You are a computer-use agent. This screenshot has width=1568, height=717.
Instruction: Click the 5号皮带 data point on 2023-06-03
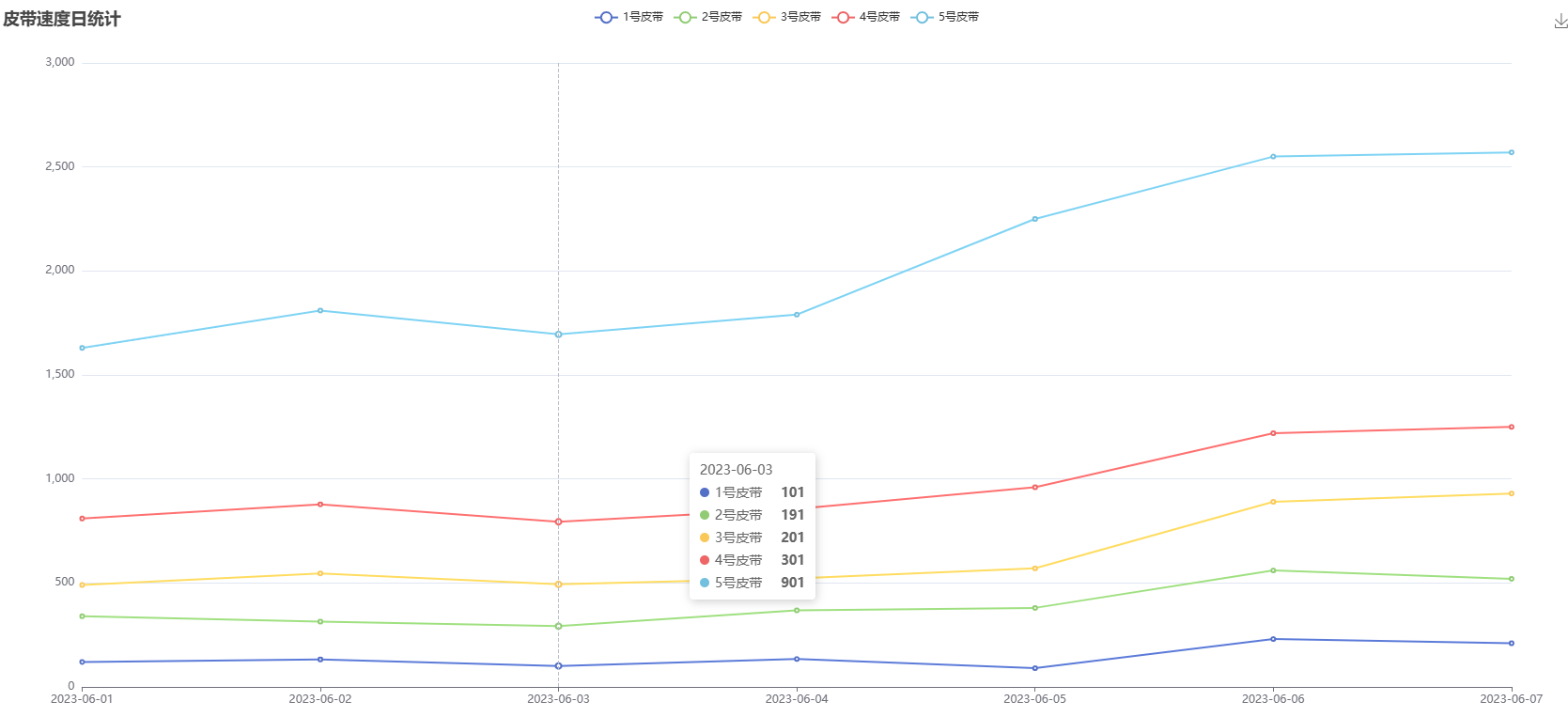pyautogui.click(x=558, y=335)
